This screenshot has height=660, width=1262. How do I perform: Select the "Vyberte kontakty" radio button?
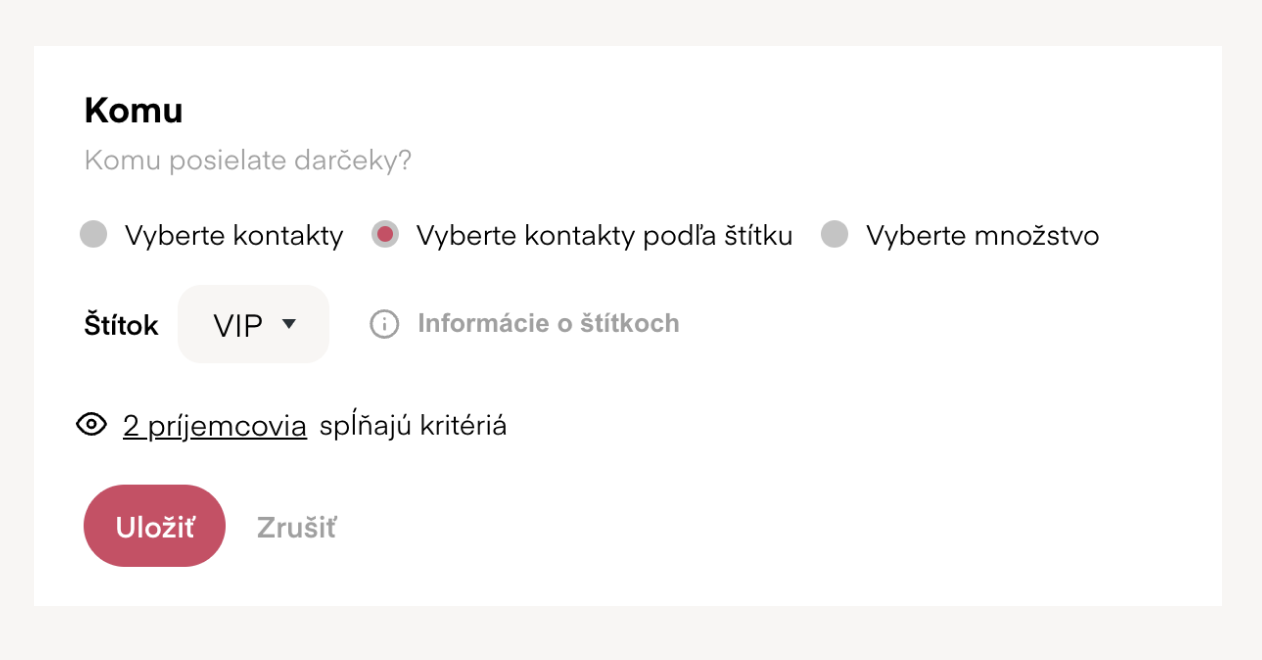tap(93, 235)
